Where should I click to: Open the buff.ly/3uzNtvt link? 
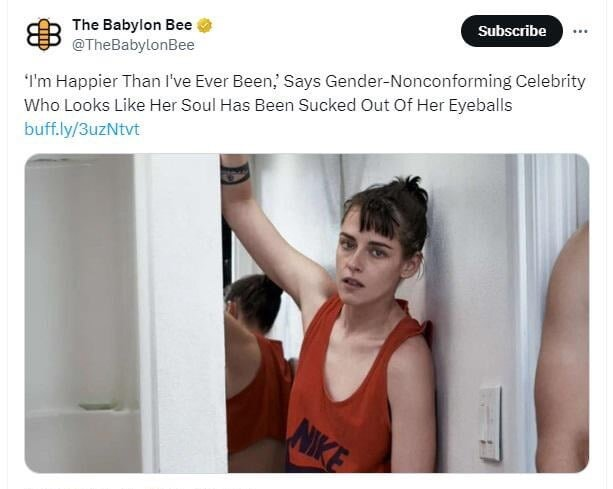[x=82, y=129]
